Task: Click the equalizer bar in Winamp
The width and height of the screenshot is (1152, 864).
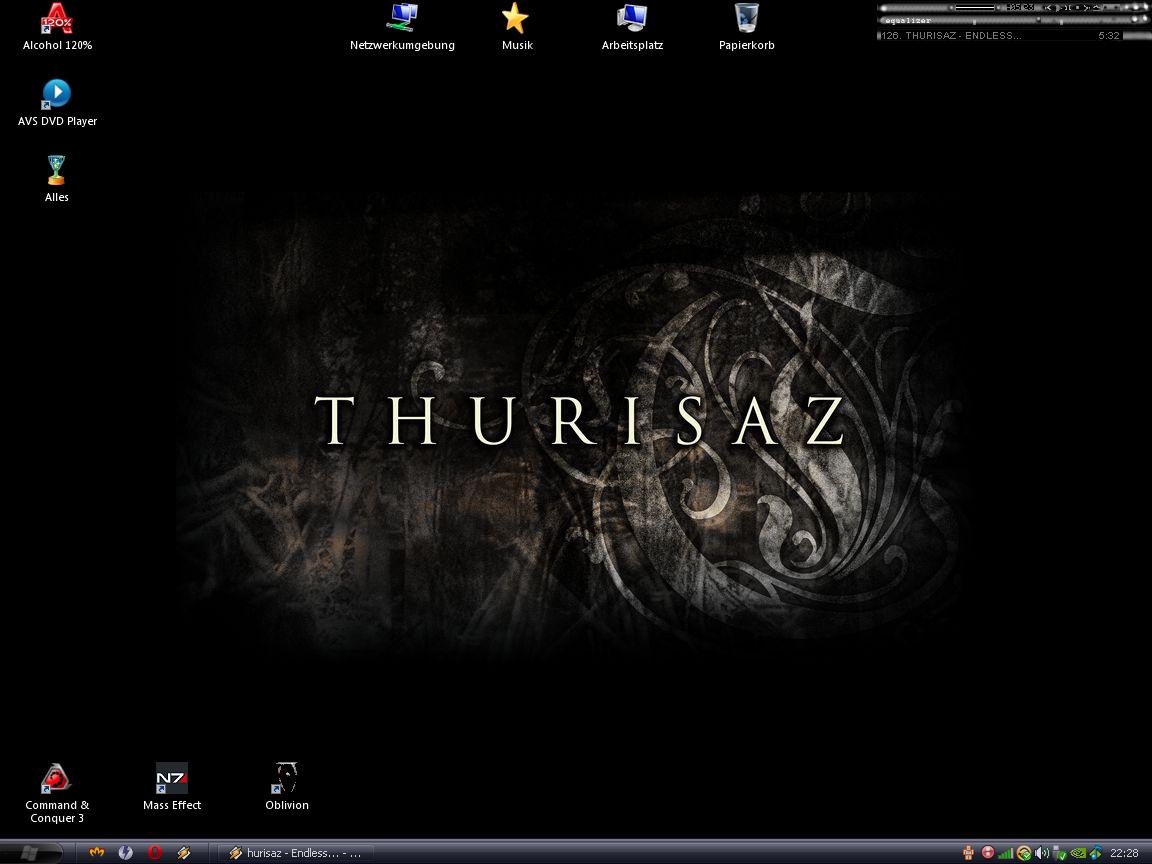Action: (1010, 20)
